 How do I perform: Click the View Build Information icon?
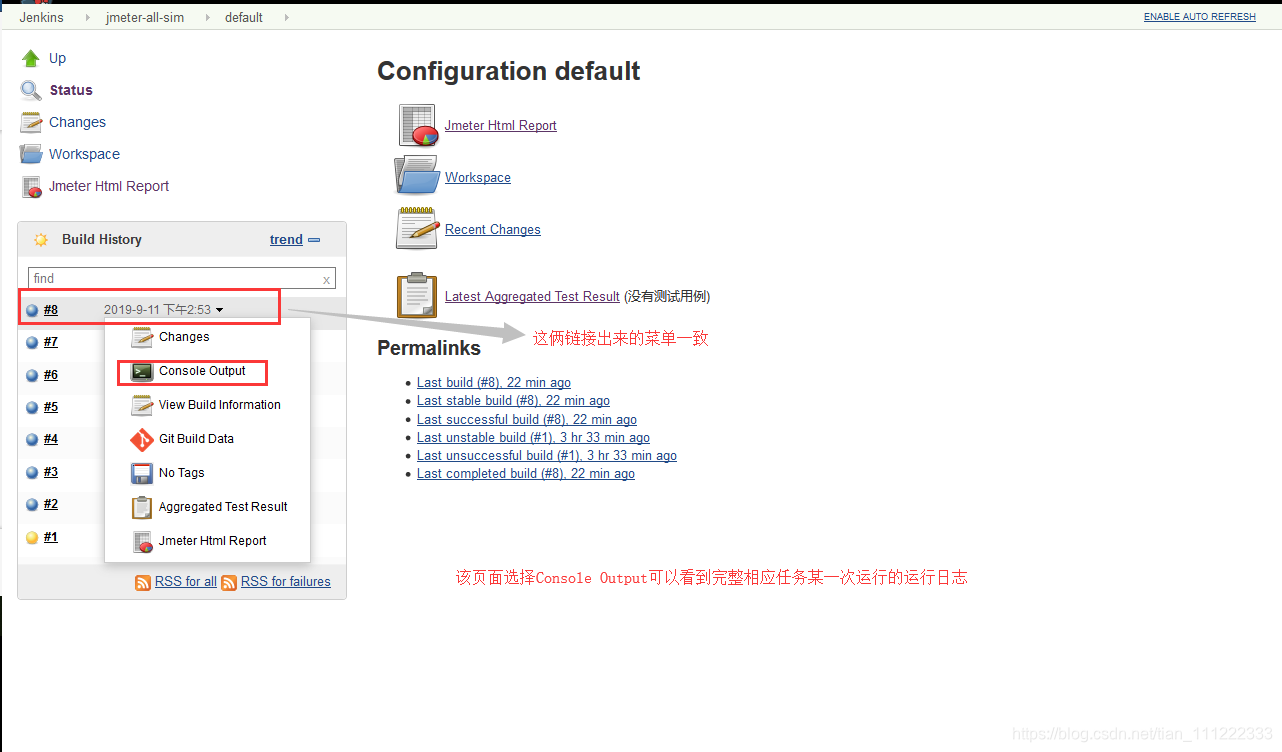tap(142, 405)
